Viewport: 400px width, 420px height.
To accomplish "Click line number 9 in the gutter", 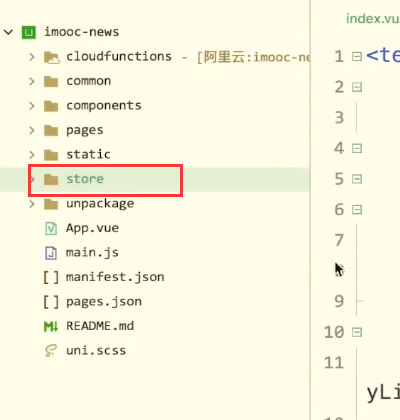I will (x=339, y=301).
